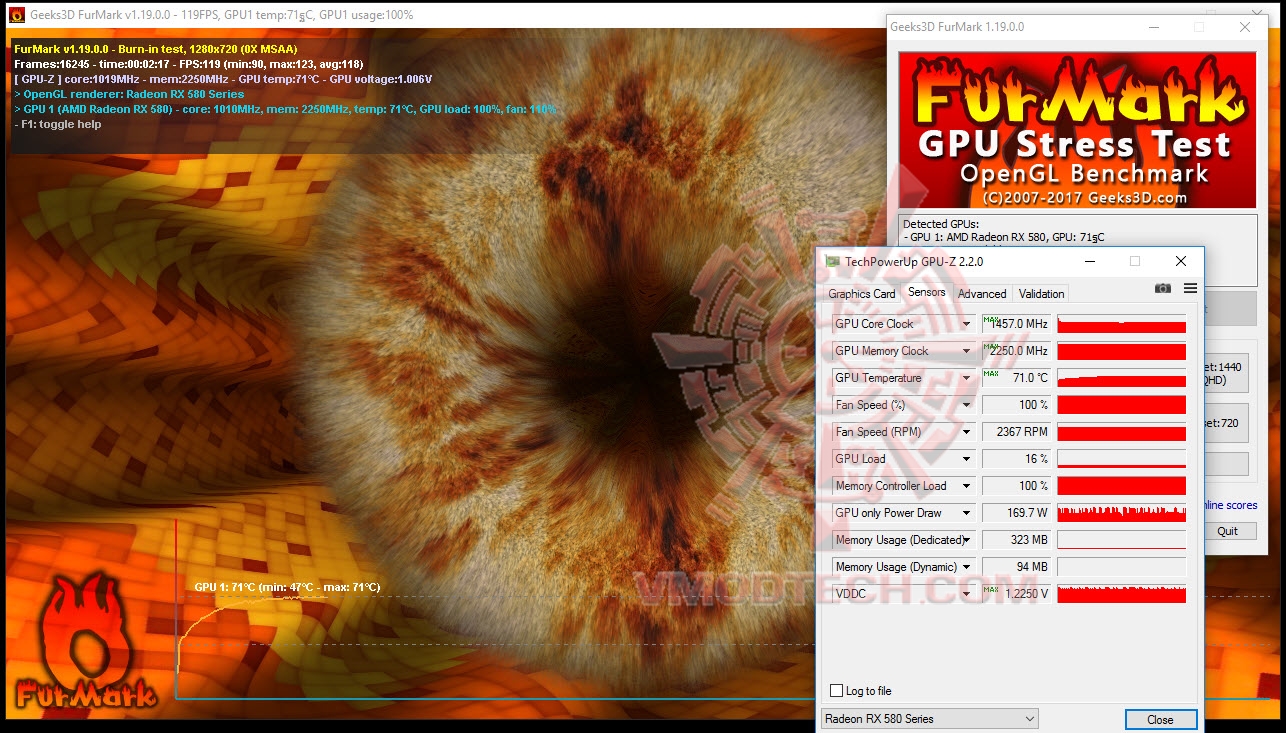Click the FurMark GPU Stress Test banner
The height and width of the screenshot is (733, 1286).
[x=1076, y=130]
